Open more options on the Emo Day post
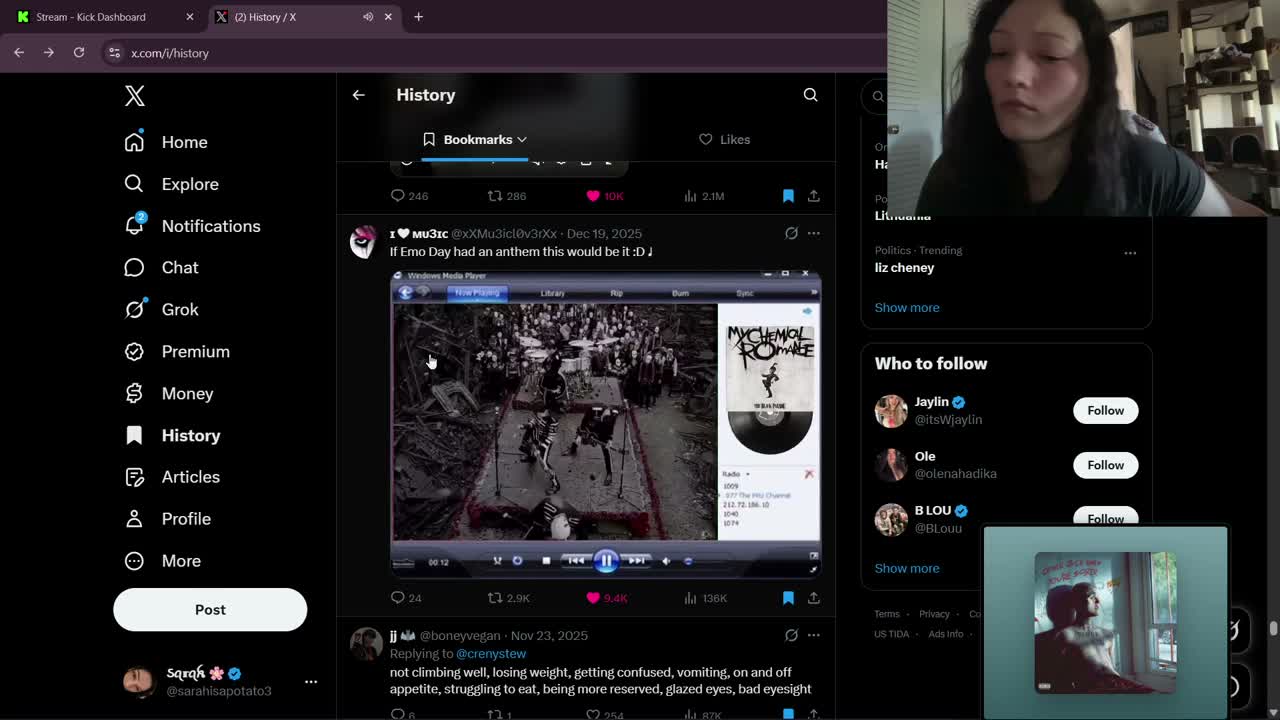 tap(814, 233)
